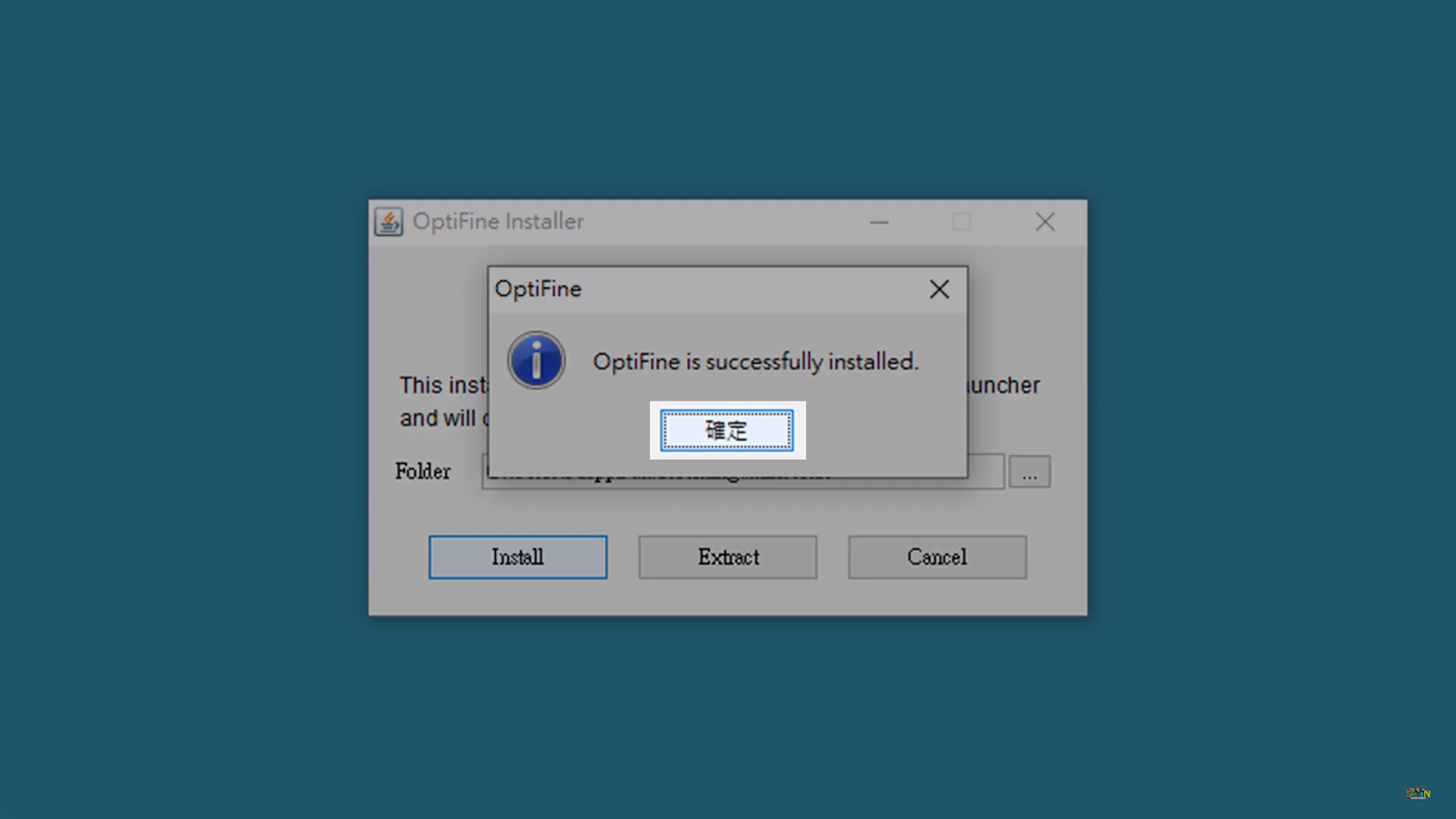The image size is (1456, 819).
Task: Click the empty teal desktop background
Action: [182, 409]
